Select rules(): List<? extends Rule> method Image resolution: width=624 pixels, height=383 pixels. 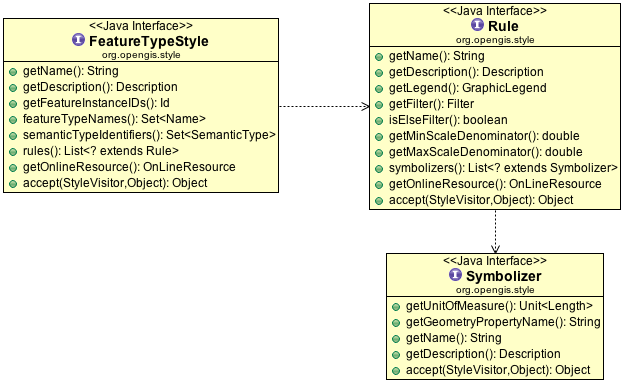pos(101,151)
